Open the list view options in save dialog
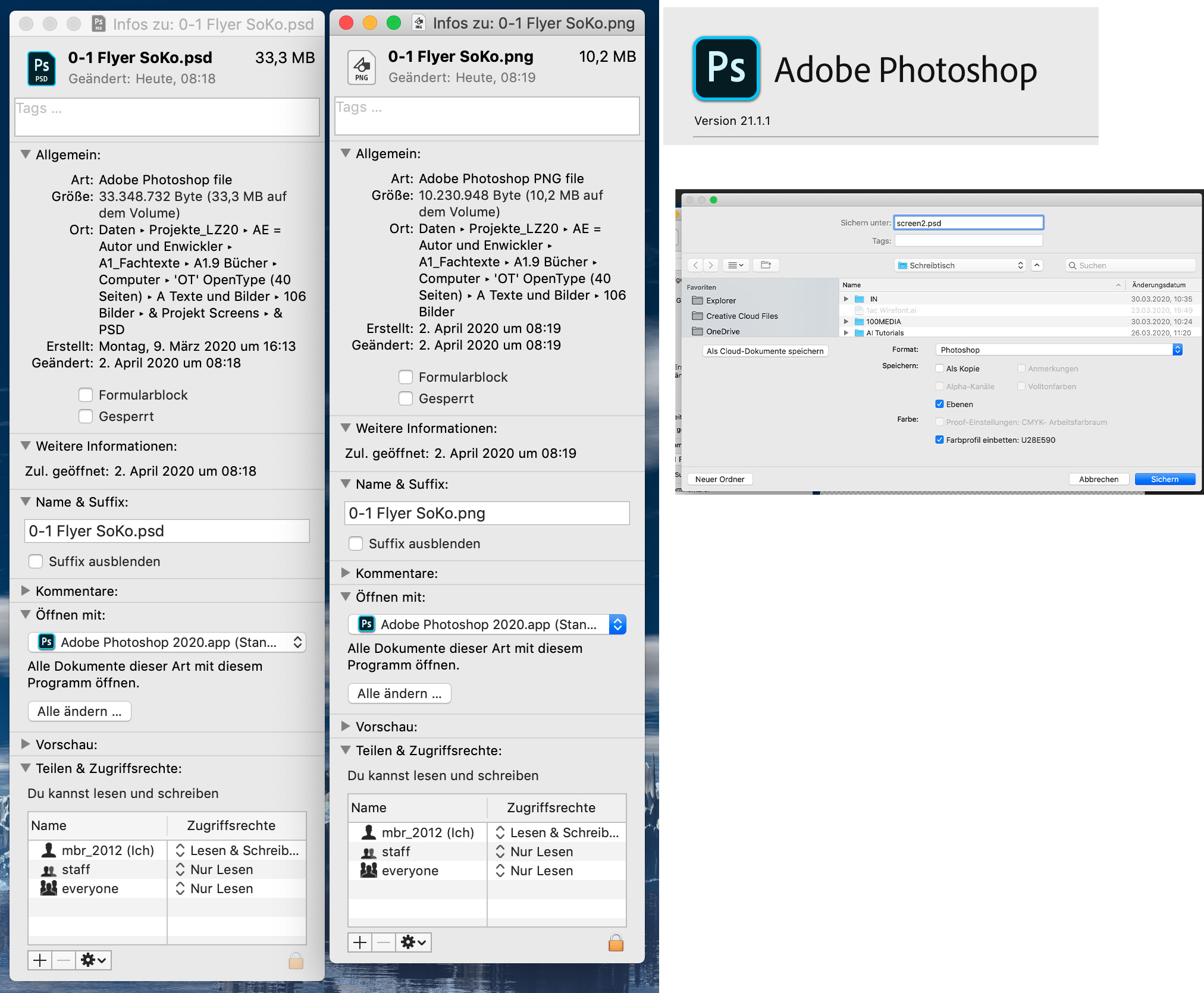 (736, 265)
